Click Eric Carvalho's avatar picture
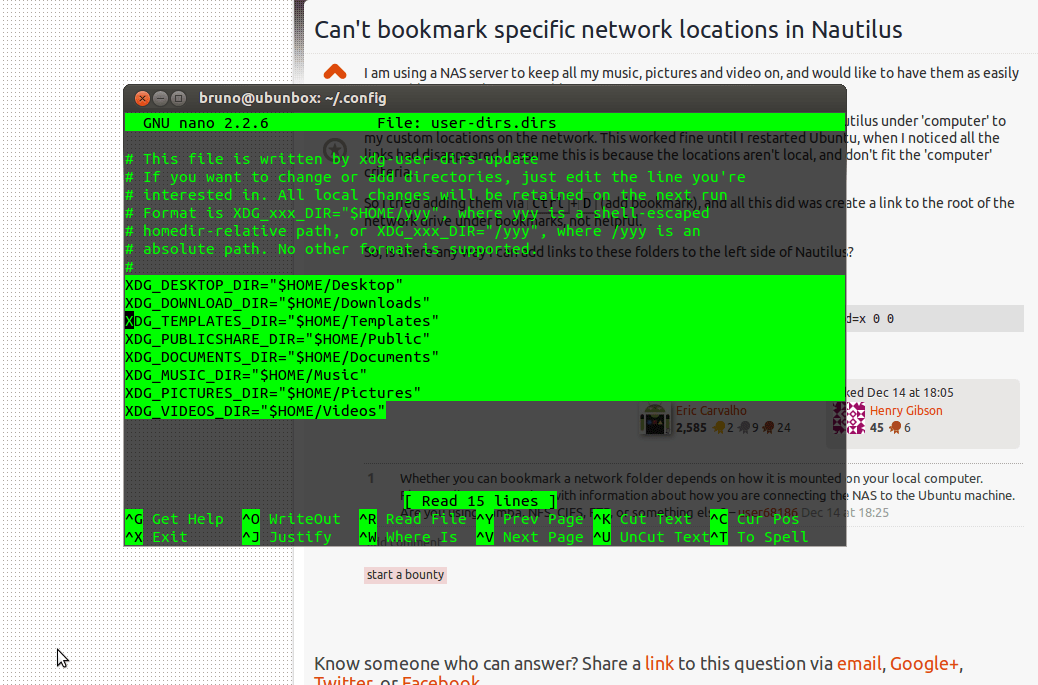Viewport: 1038px width, 685px height. coord(656,420)
